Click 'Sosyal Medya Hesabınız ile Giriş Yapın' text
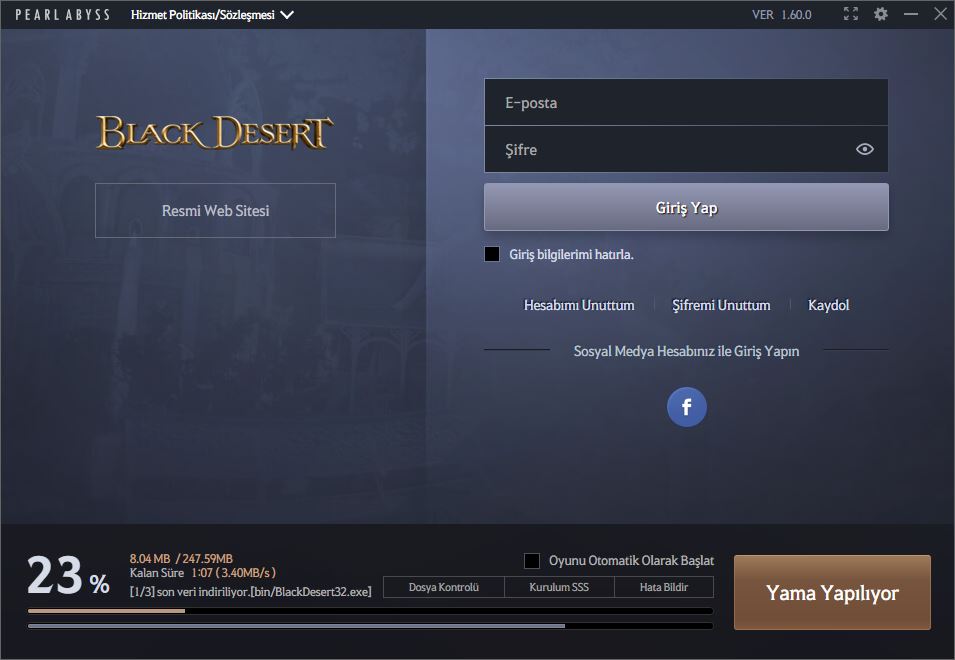Image resolution: width=955 pixels, height=660 pixels. click(686, 351)
